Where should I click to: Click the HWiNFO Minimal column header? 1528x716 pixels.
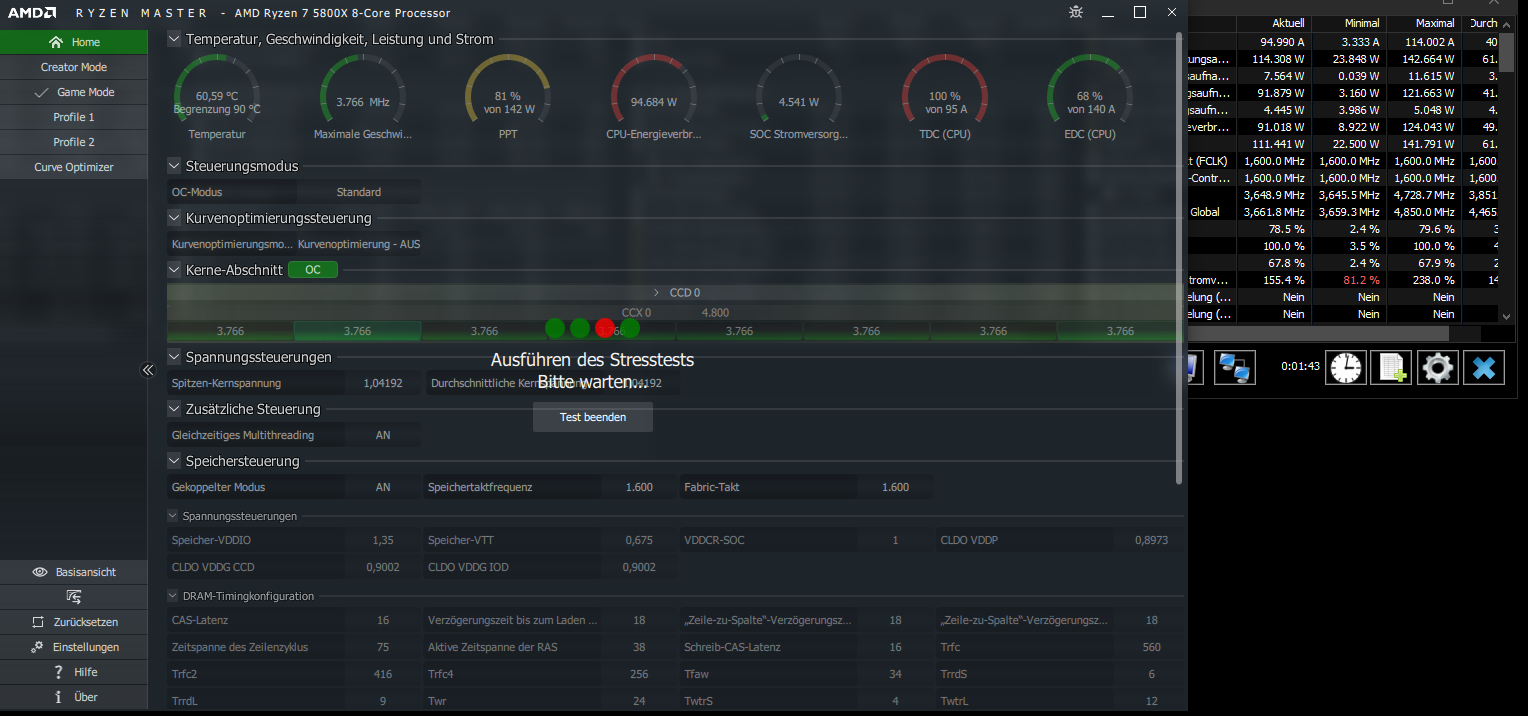[x=1348, y=23]
